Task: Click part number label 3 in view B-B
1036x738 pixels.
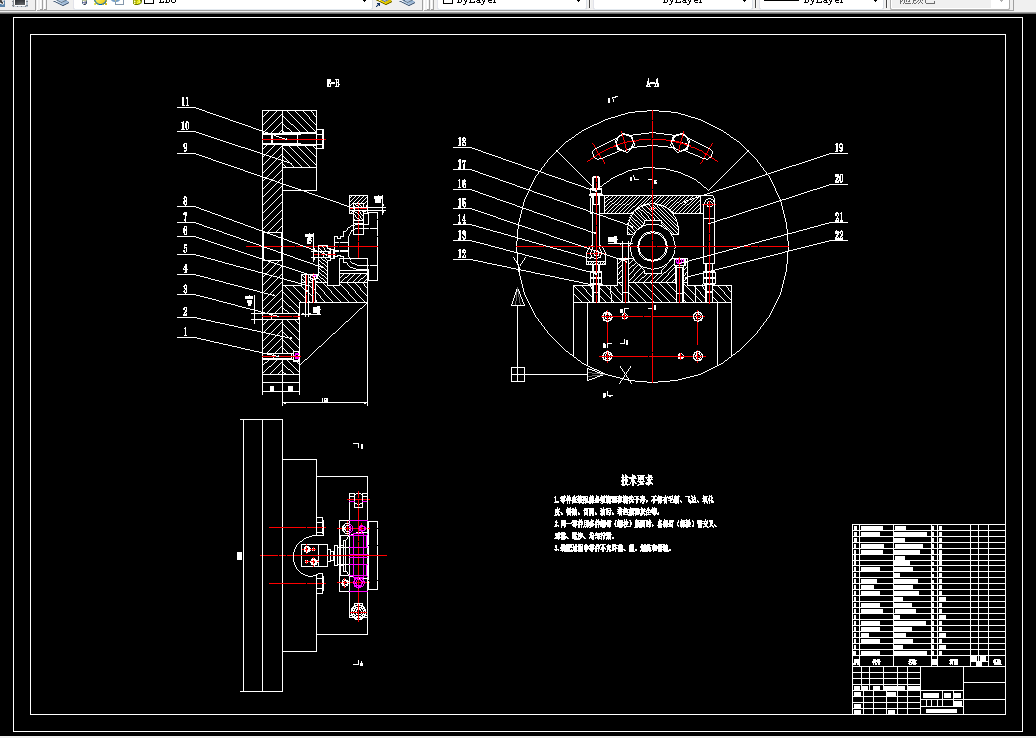Action: (185, 289)
